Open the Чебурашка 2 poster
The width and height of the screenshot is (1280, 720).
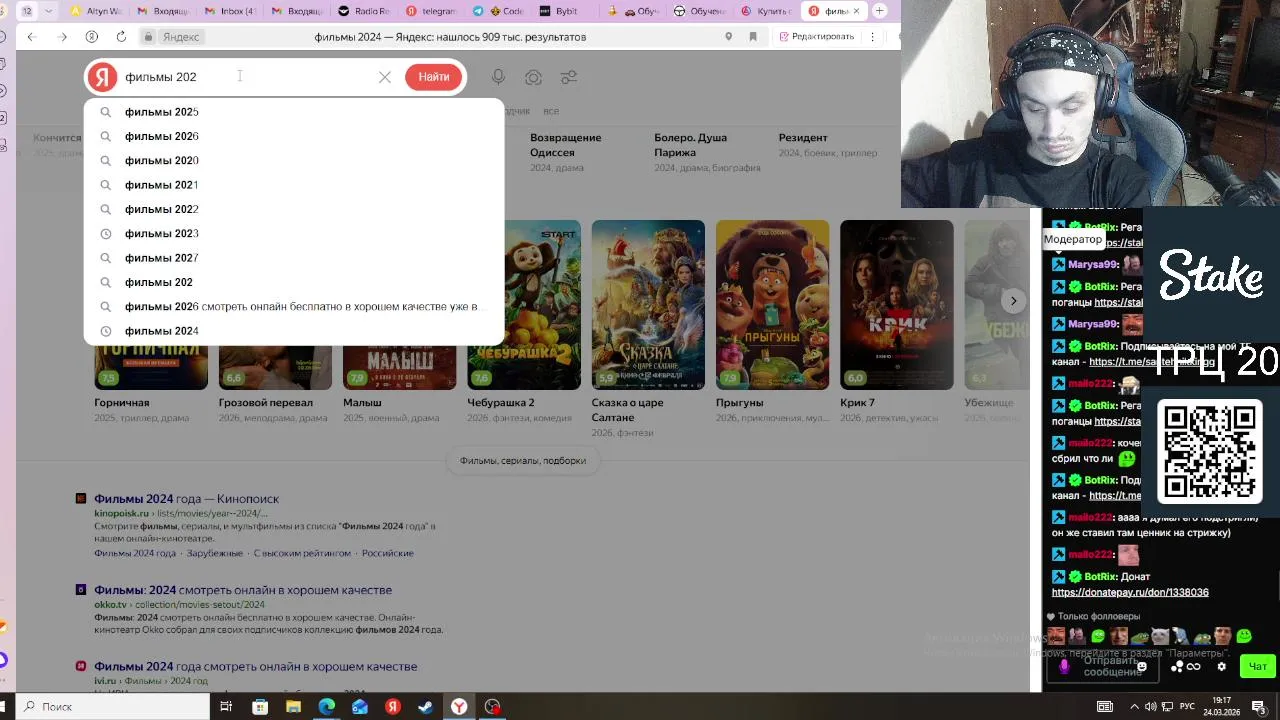point(524,305)
